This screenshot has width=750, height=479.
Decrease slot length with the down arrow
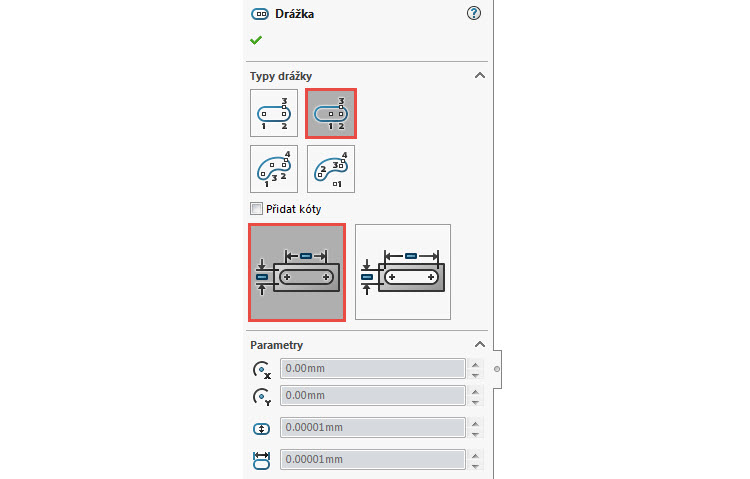coord(474,466)
